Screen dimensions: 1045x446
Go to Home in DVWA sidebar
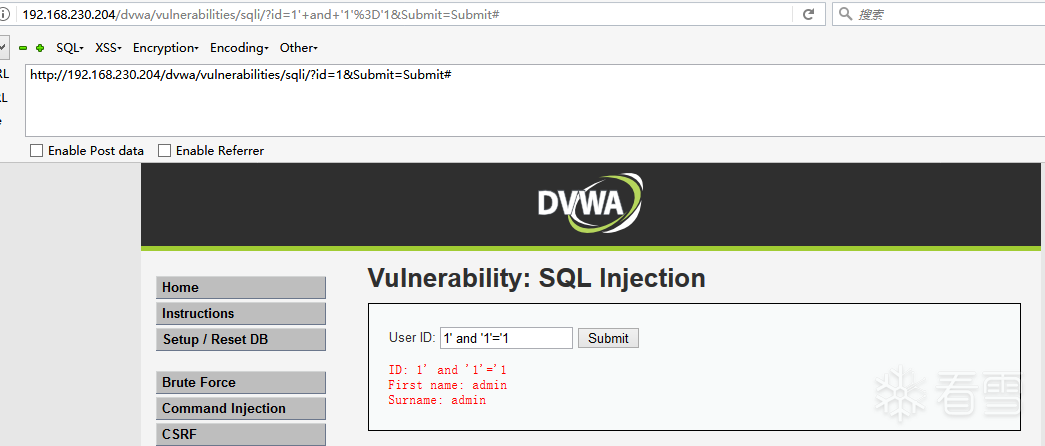[x=241, y=288]
